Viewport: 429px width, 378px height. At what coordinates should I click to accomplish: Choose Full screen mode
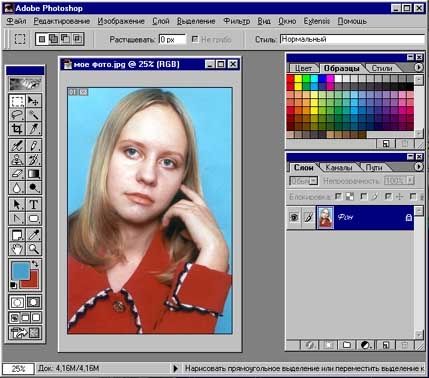point(36,318)
